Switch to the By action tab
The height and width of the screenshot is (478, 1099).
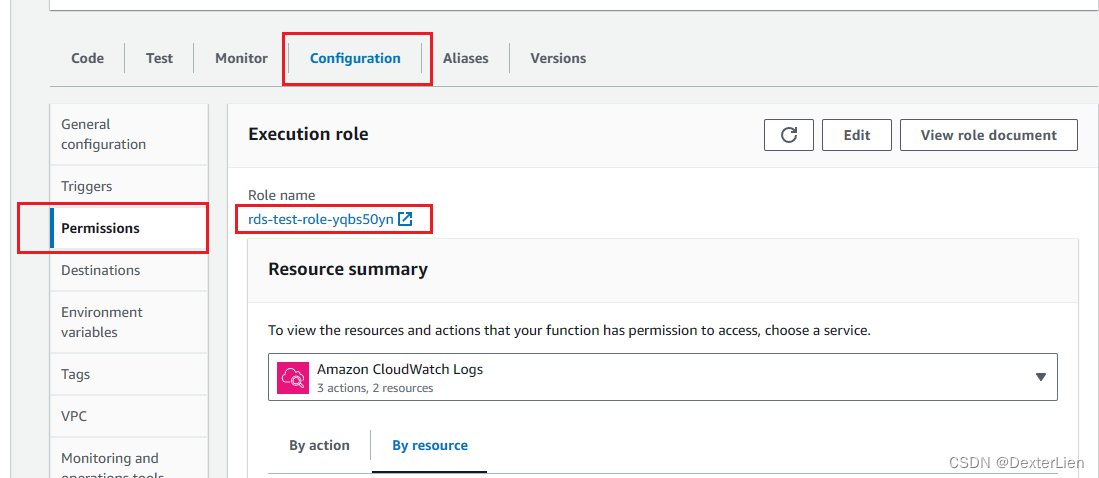(319, 445)
